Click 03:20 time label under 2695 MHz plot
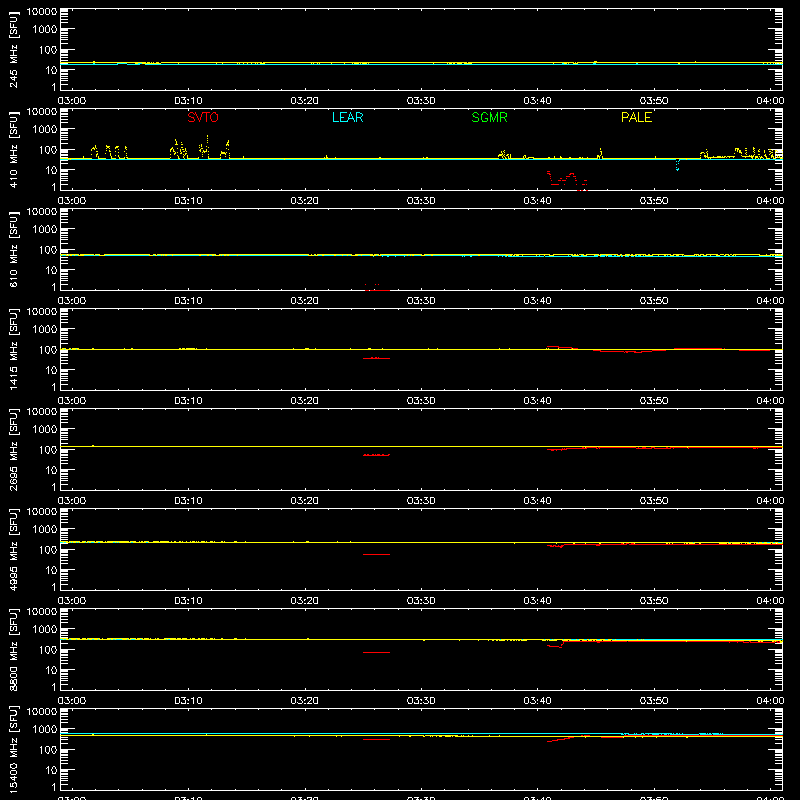The height and width of the screenshot is (800, 800). pyautogui.click(x=305, y=501)
